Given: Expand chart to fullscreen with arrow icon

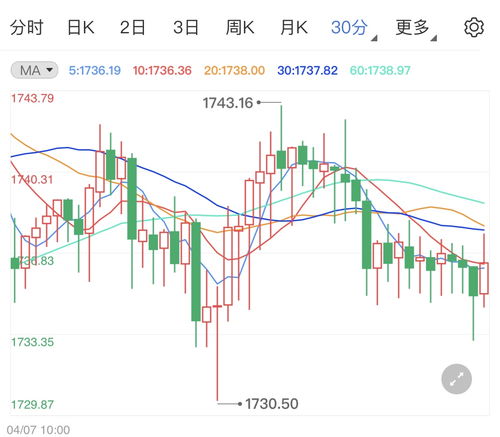Looking at the screenshot, I should [456, 379].
